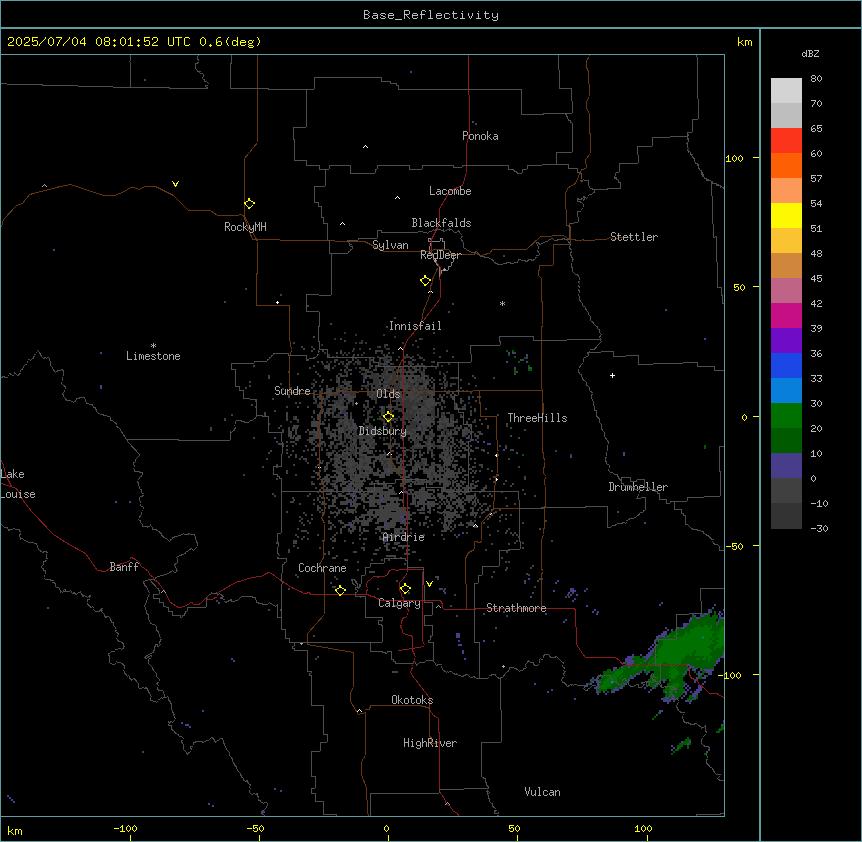Select the red 60–65 dBZ legend swatch
Viewport: 862px width, 842px height.
[786, 141]
